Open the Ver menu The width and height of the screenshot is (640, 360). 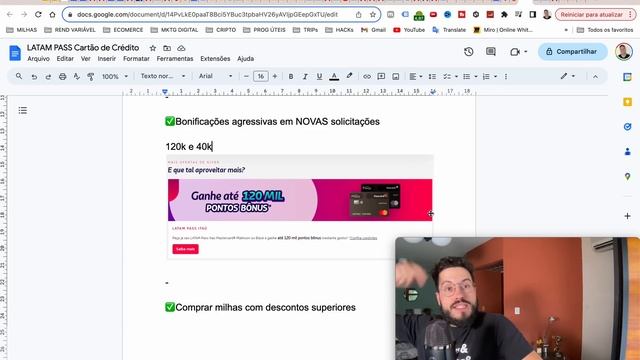86,59
